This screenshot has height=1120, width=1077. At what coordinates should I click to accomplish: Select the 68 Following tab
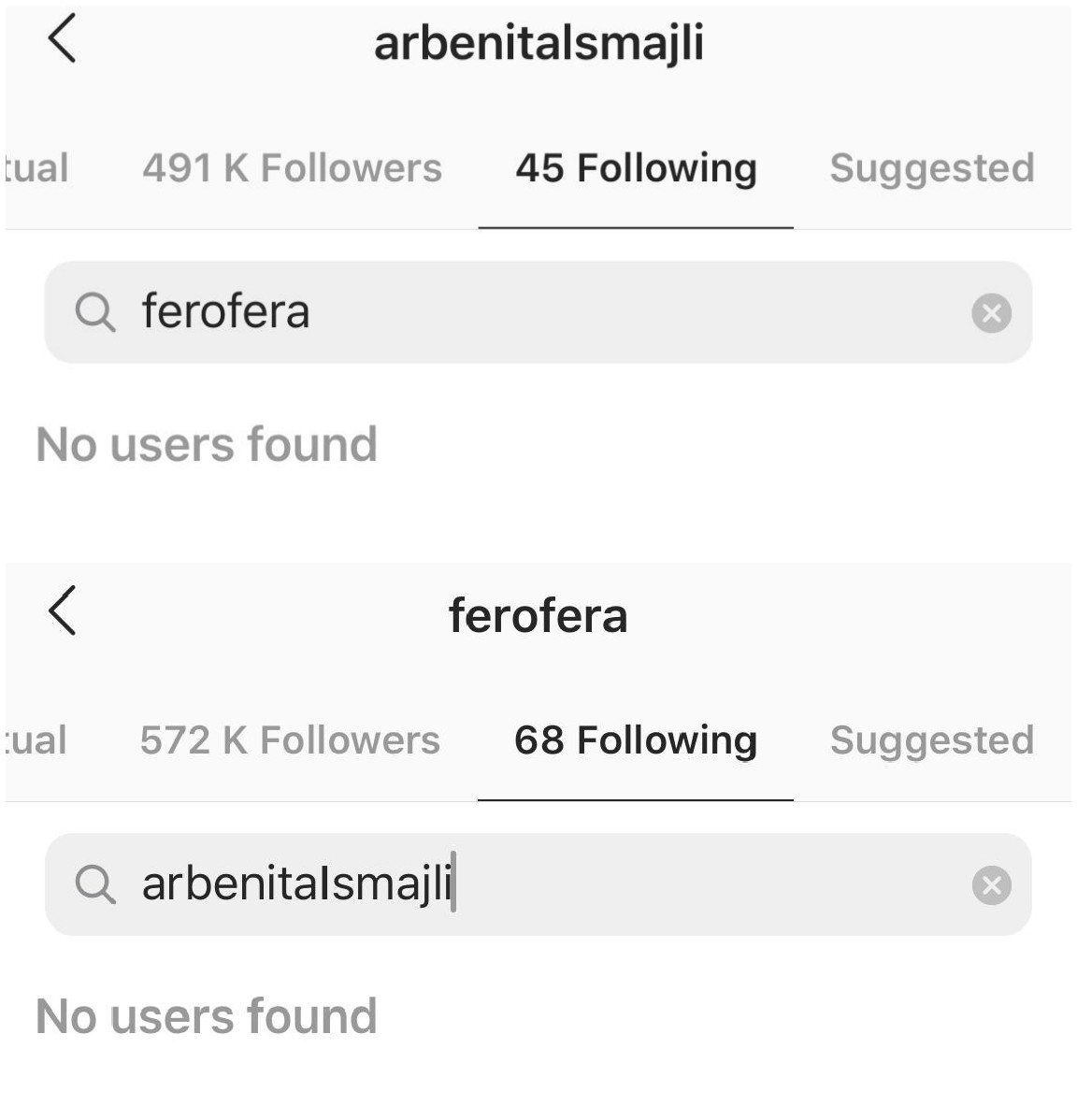[636, 740]
